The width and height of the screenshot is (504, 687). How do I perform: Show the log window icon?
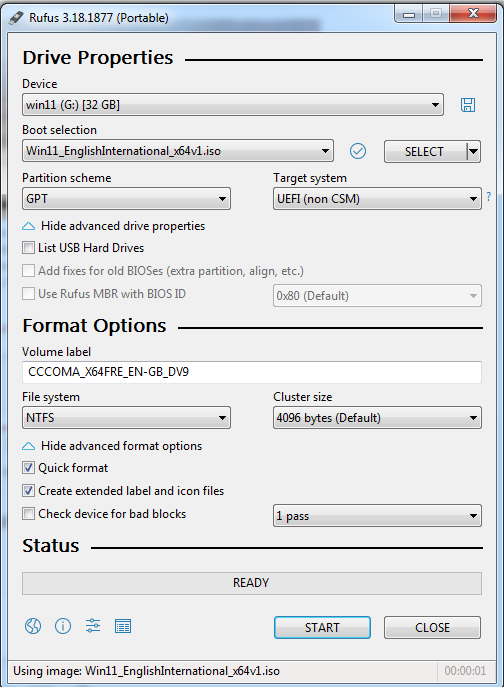click(123, 626)
